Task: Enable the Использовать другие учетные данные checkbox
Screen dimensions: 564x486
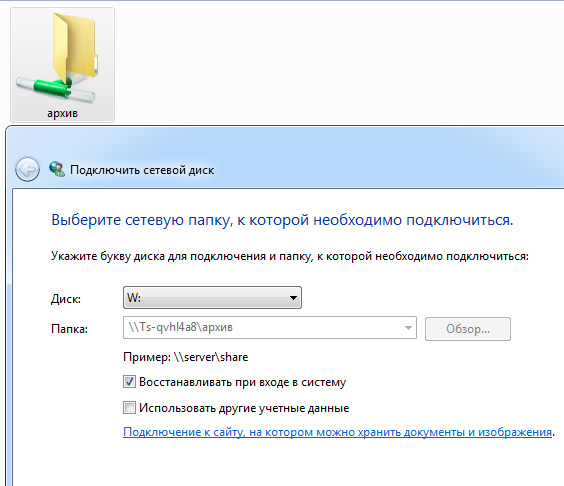Action: [129, 408]
